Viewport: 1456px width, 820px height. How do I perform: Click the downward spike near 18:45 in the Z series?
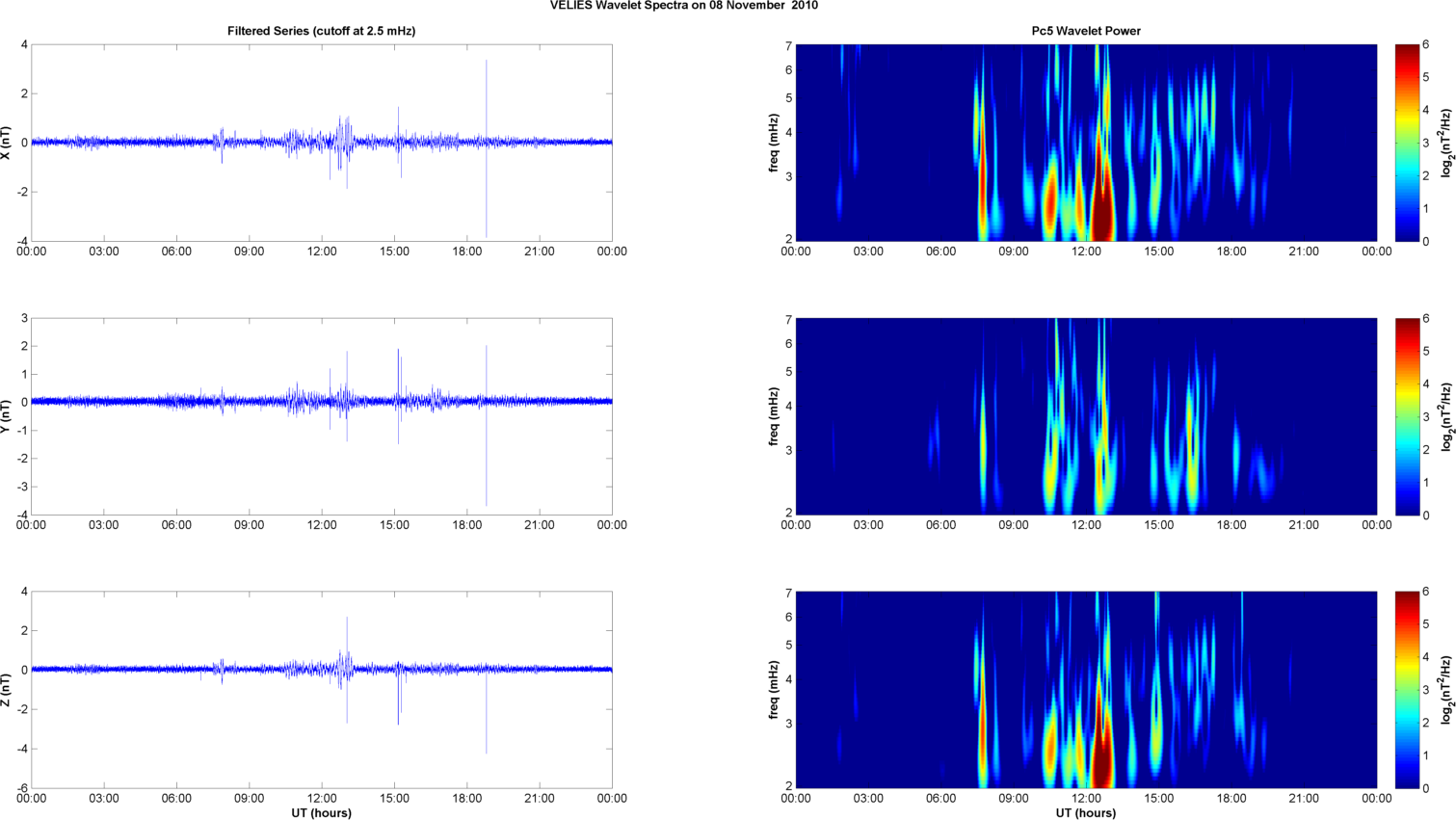point(487,713)
